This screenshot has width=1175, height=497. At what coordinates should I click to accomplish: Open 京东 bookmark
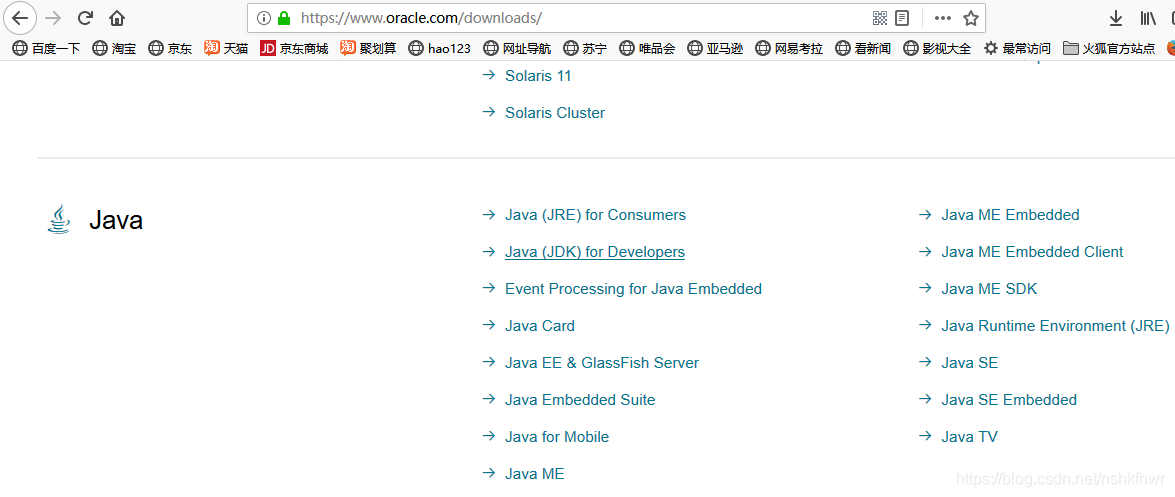170,49
